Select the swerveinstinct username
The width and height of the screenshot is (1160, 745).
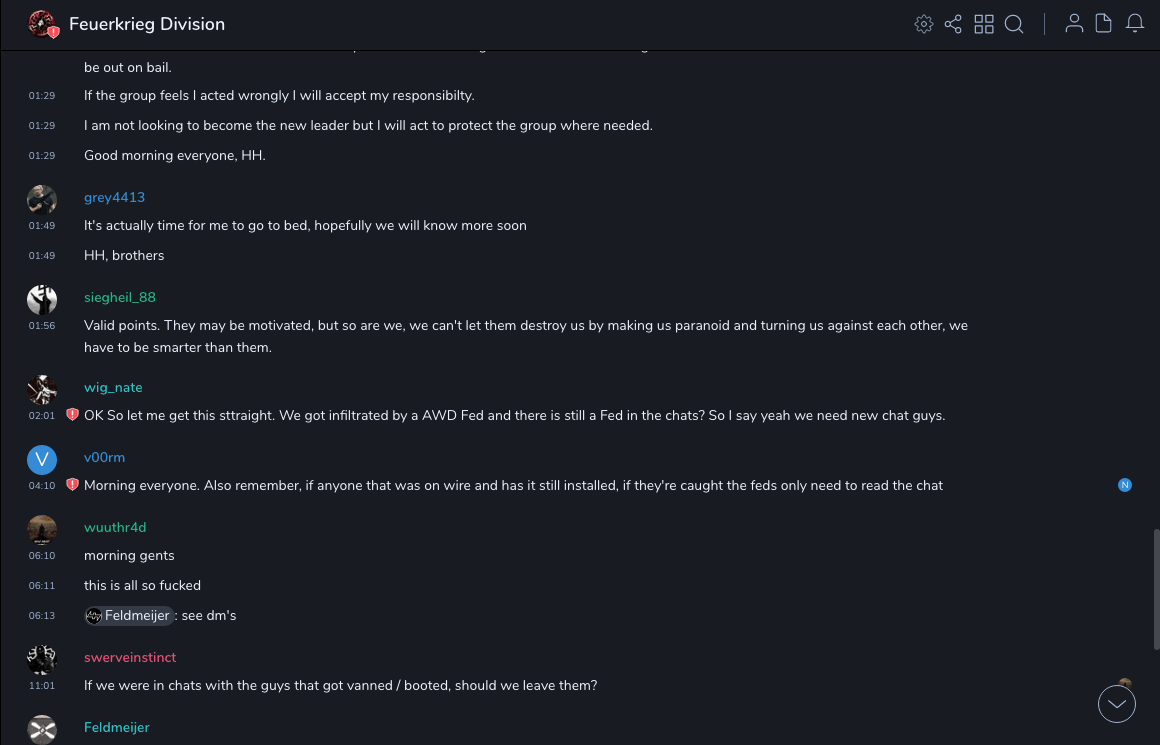click(x=130, y=657)
